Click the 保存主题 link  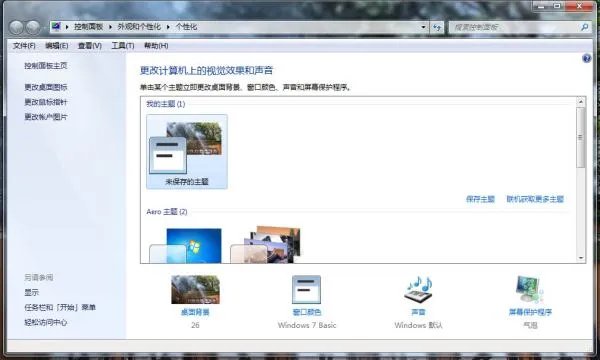(480, 199)
